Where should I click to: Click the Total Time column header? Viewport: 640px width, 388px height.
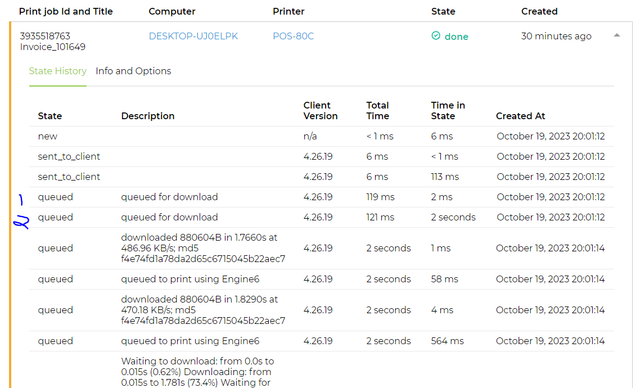(378, 111)
